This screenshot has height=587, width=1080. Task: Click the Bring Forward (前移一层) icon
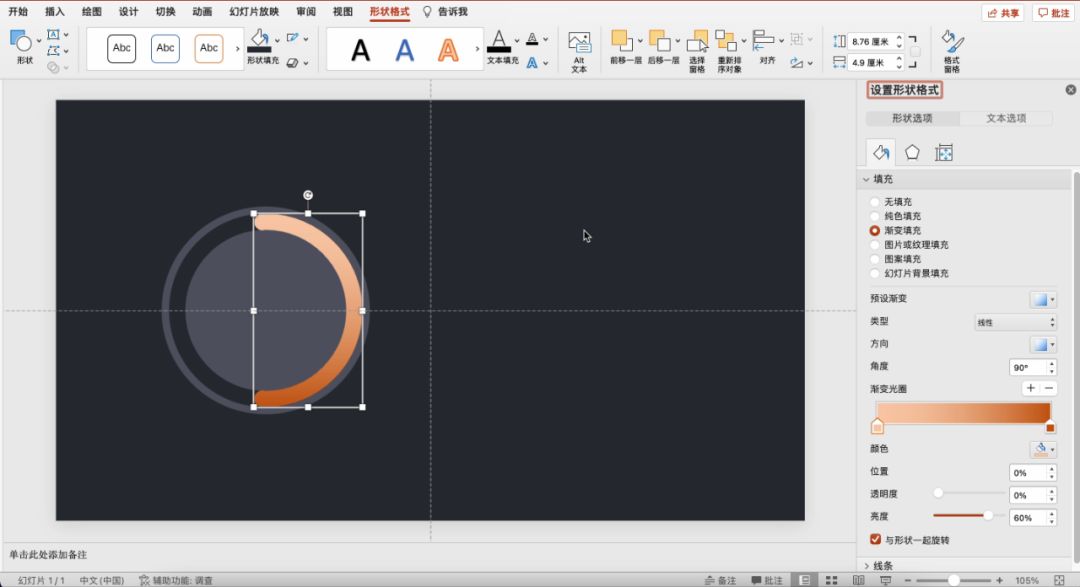click(x=623, y=41)
